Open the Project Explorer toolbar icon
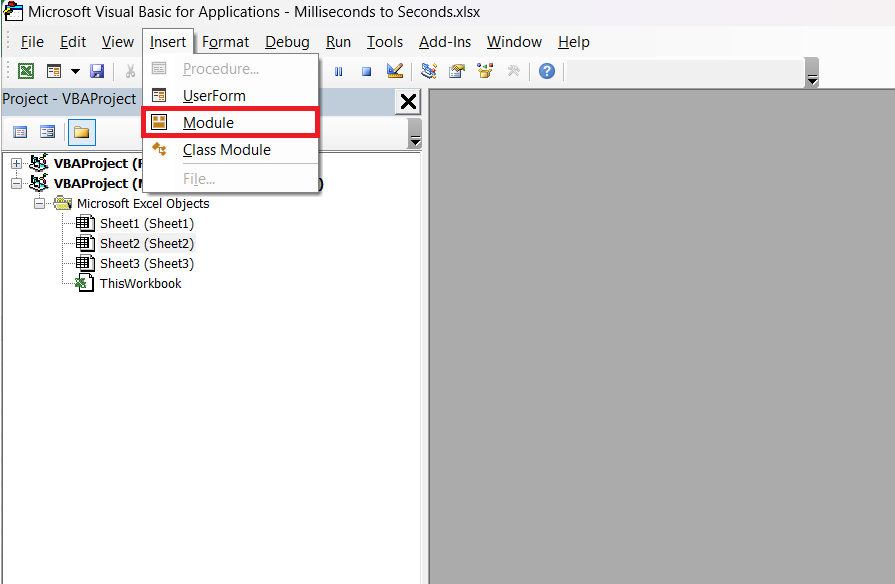Image resolution: width=895 pixels, height=584 pixels. (x=429, y=71)
